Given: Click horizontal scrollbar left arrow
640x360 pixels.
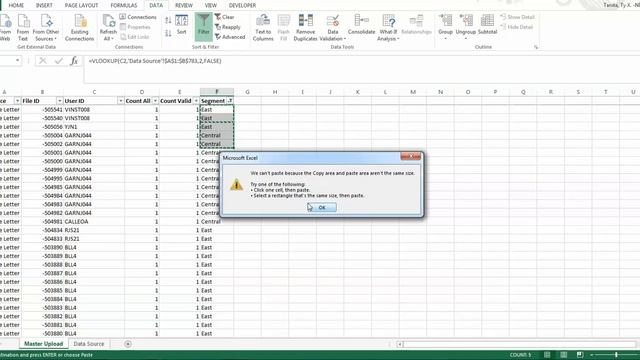Looking at the screenshot, I should pyautogui.click(x=400, y=344).
